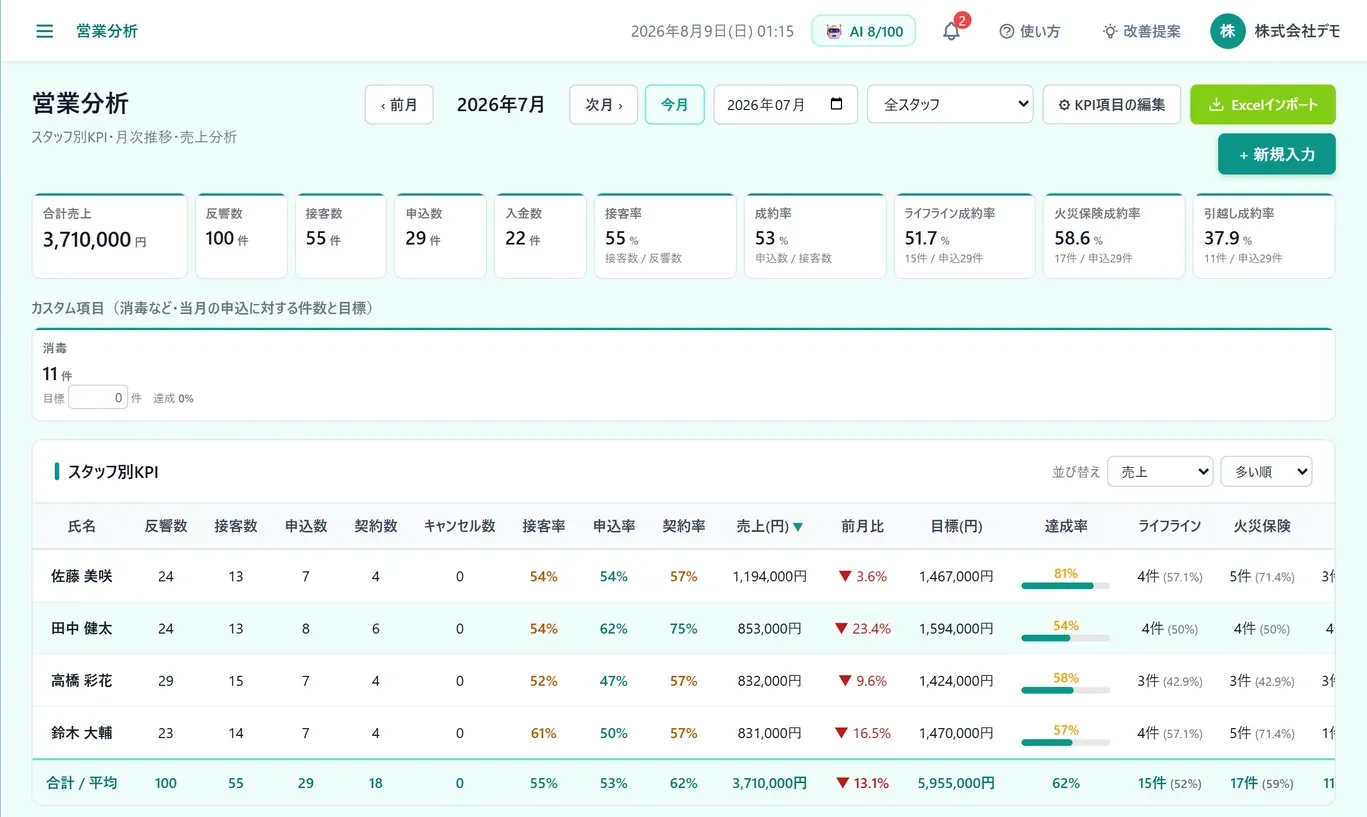Click the 株 company avatar
Screen dimensions: 1367x817
[x=1227, y=31]
